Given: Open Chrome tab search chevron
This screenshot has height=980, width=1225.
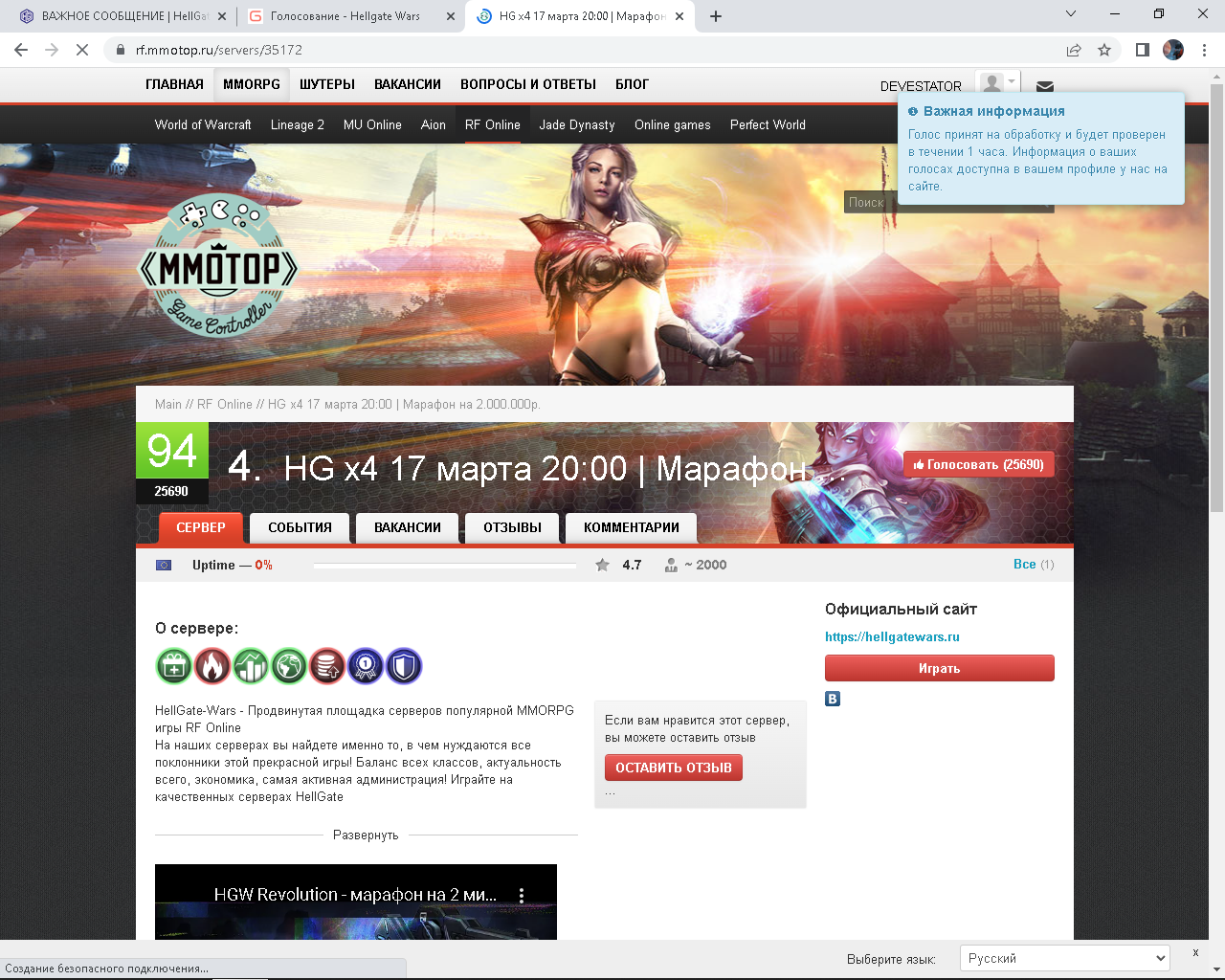Looking at the screenshot, I should pos(1071,14).
